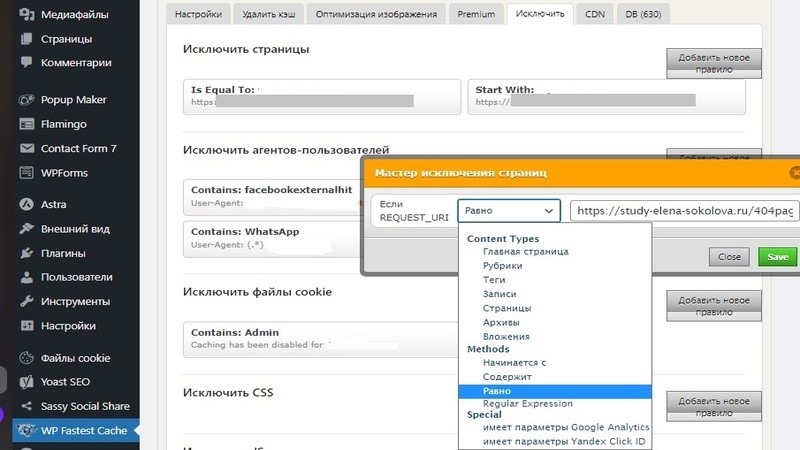800x450 pixels.
Task: Choose Теги option in the list
Action: (x=494, y=280)
